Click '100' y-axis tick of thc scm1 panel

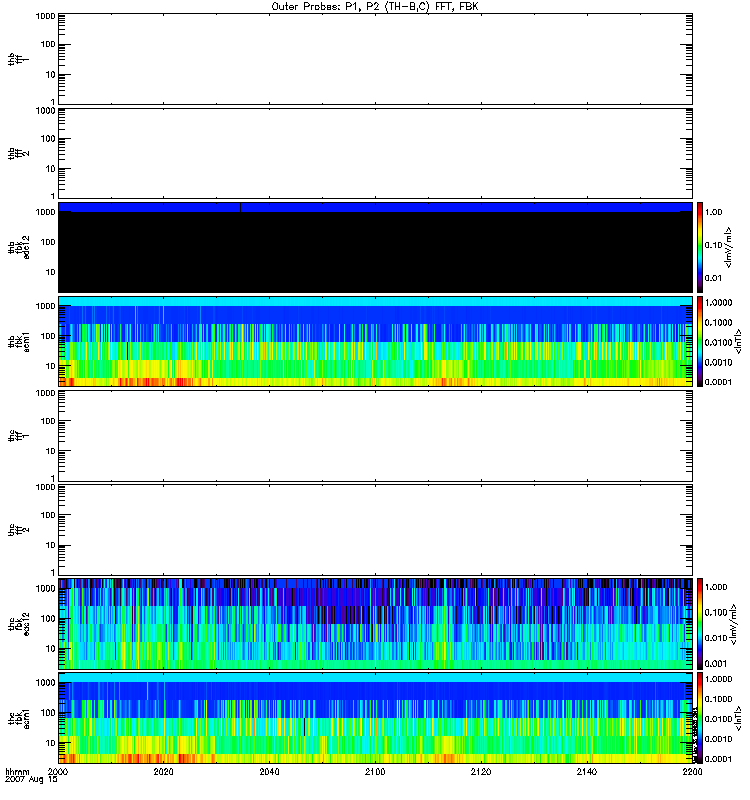coord(48,712)
